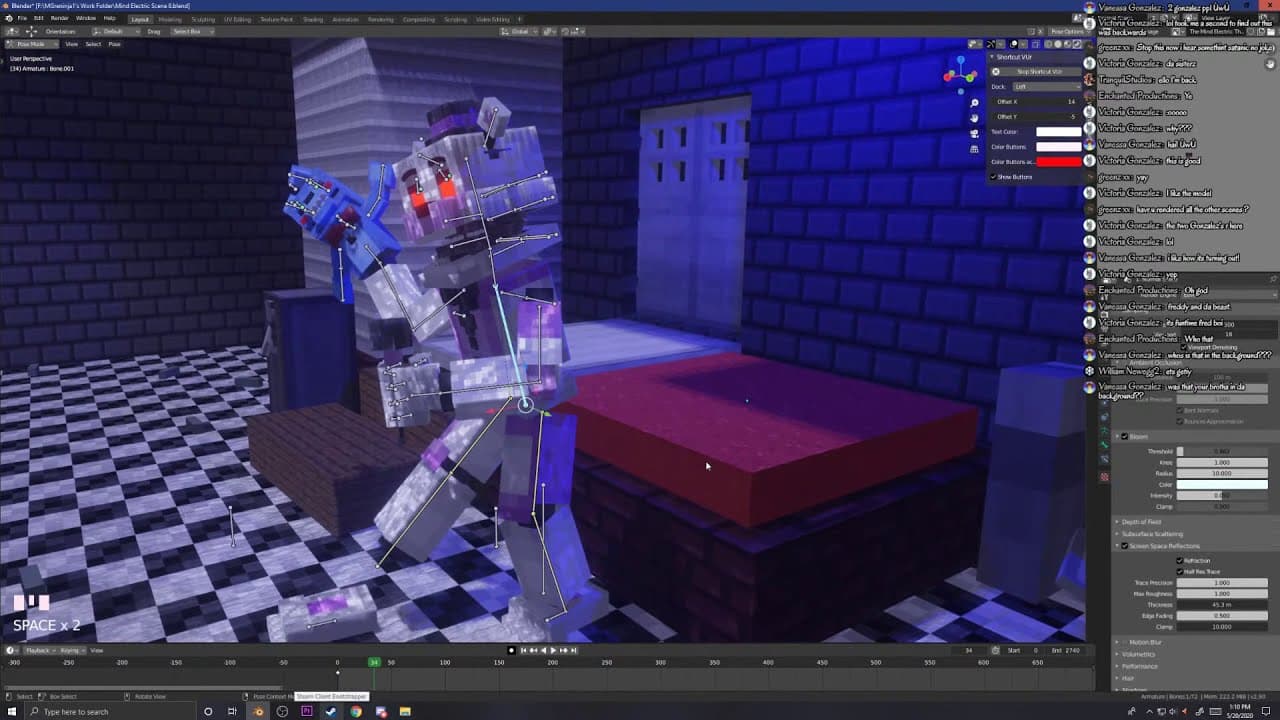Open the Default orientation dropdown
The width and height of the screenshot is (1280, 720).
coord(115,31)
